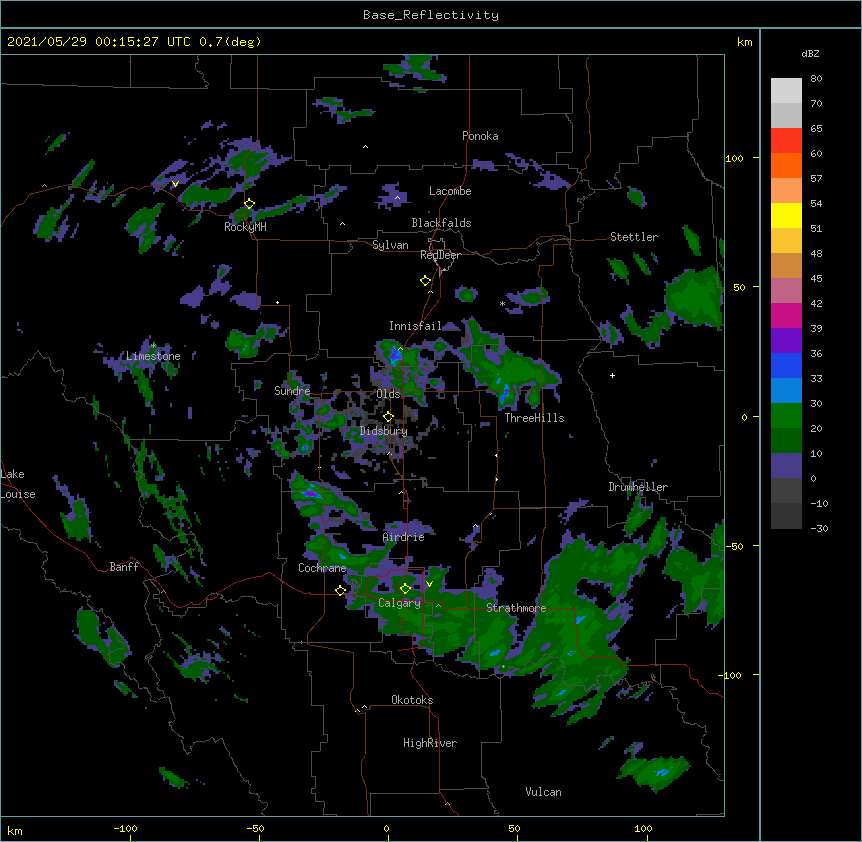
Task: Click the -100 tick on the right axis
Action: pyautogui.click(x=730, y=675)
